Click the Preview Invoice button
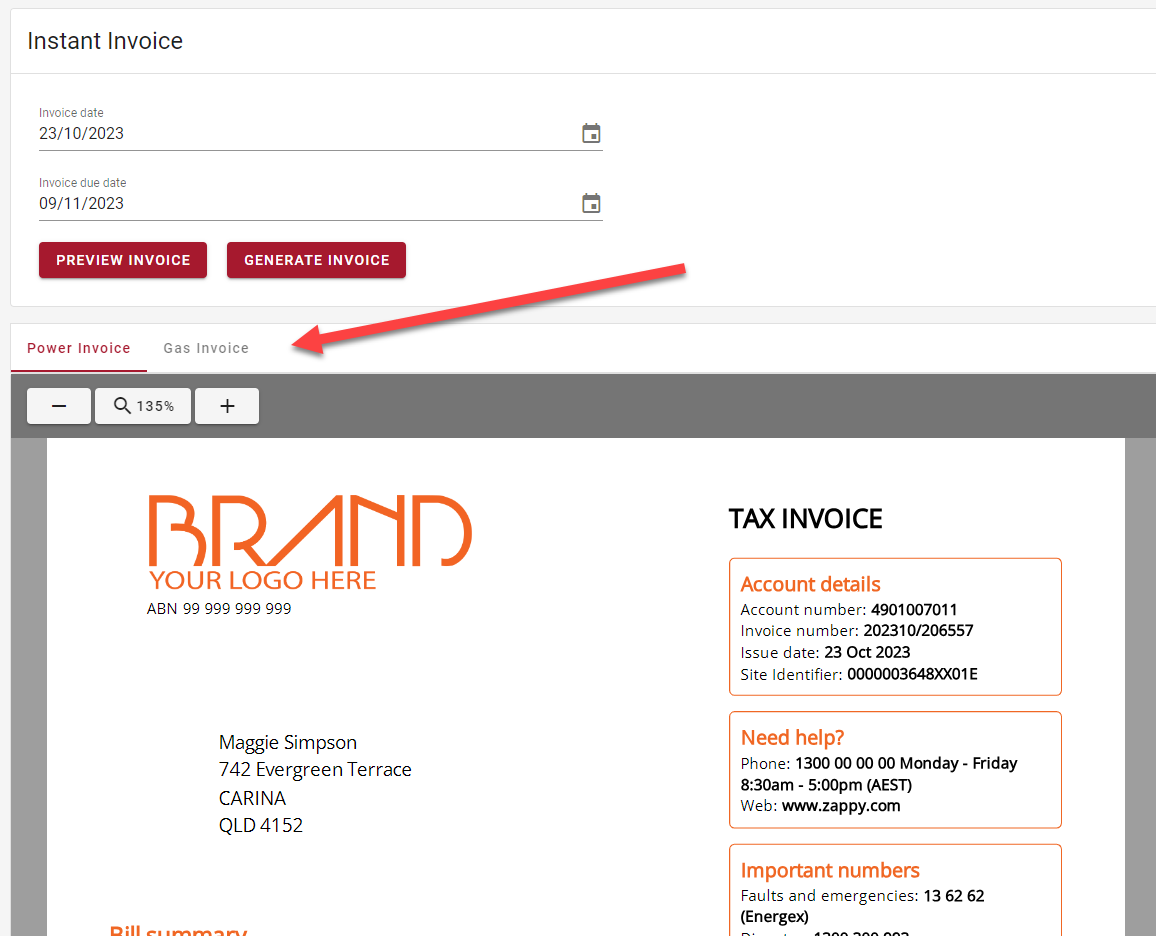1156x936 pixels. pyautogui.click(x=122, y=259)
